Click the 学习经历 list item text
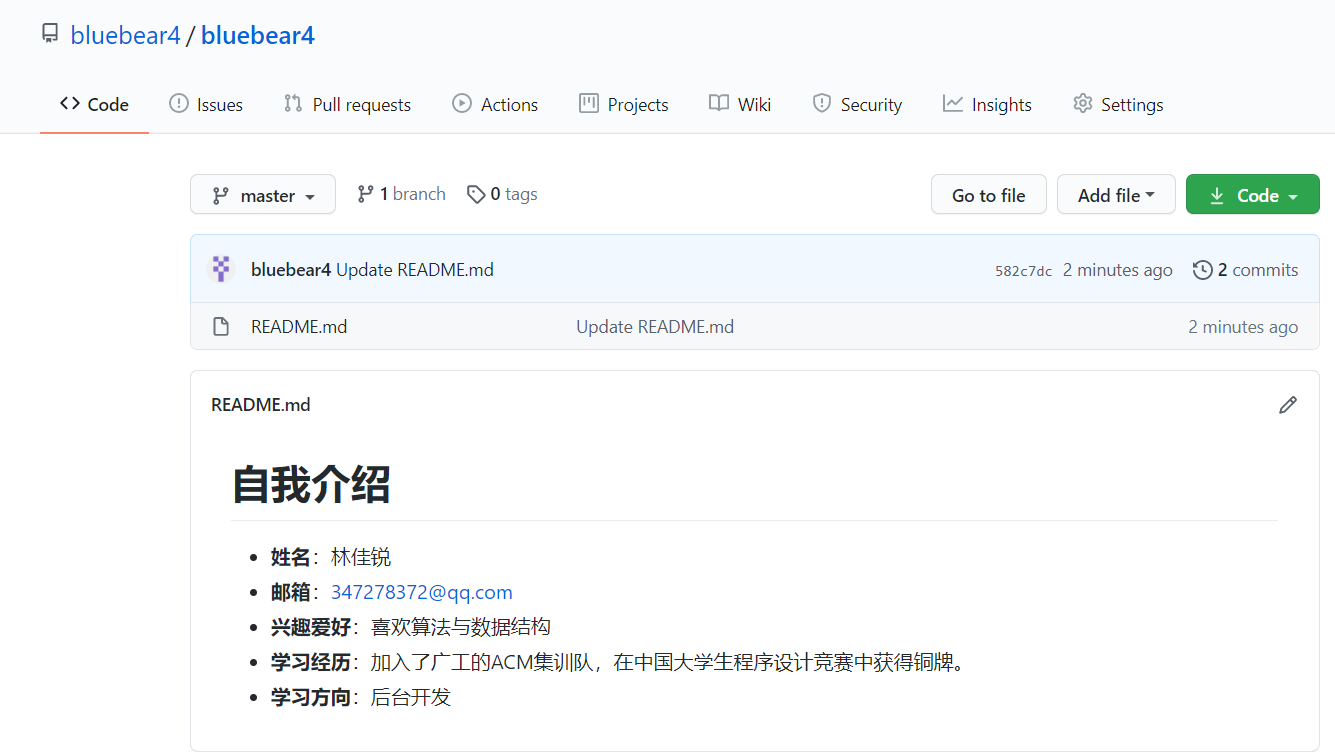1335x753 pixels. (x=618, y=662)
